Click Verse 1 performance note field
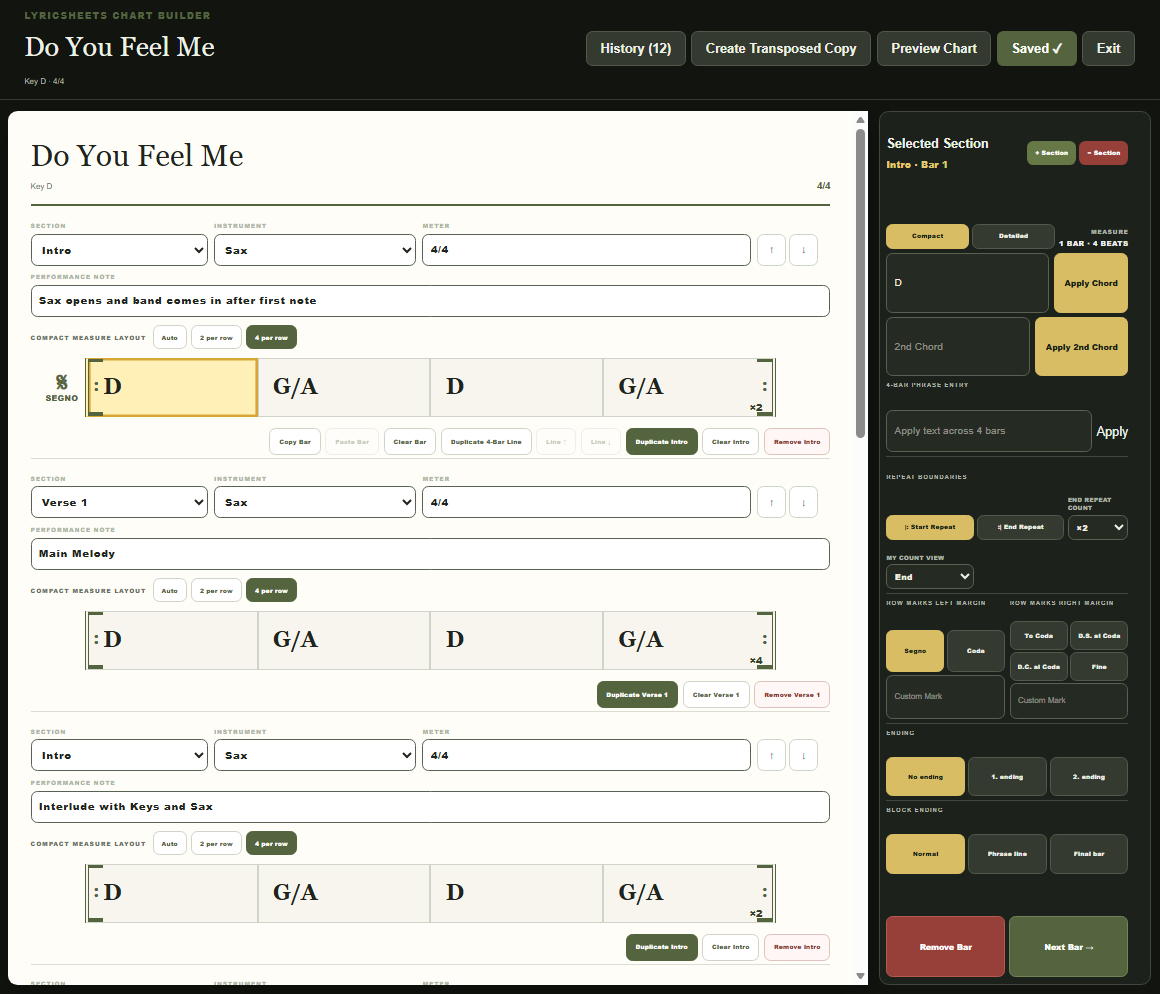Screen dimensions: 1160x994 tap(430, 554)
